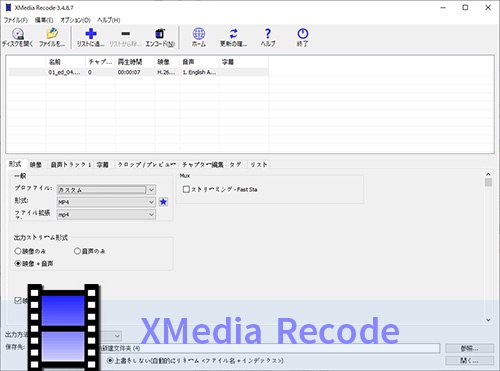Select the 上書きしない auto-rename radio button
Screen dimensions: 500x371
110,361
